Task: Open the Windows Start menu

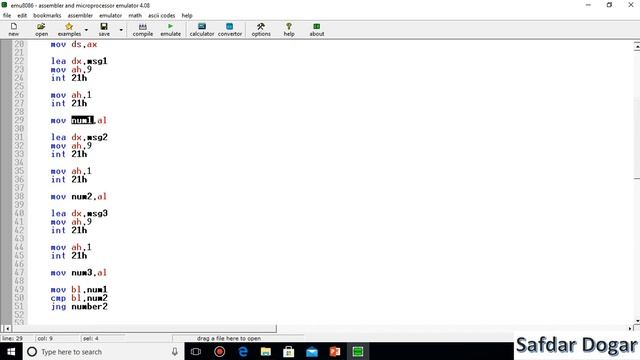Action: coord(11,351)
